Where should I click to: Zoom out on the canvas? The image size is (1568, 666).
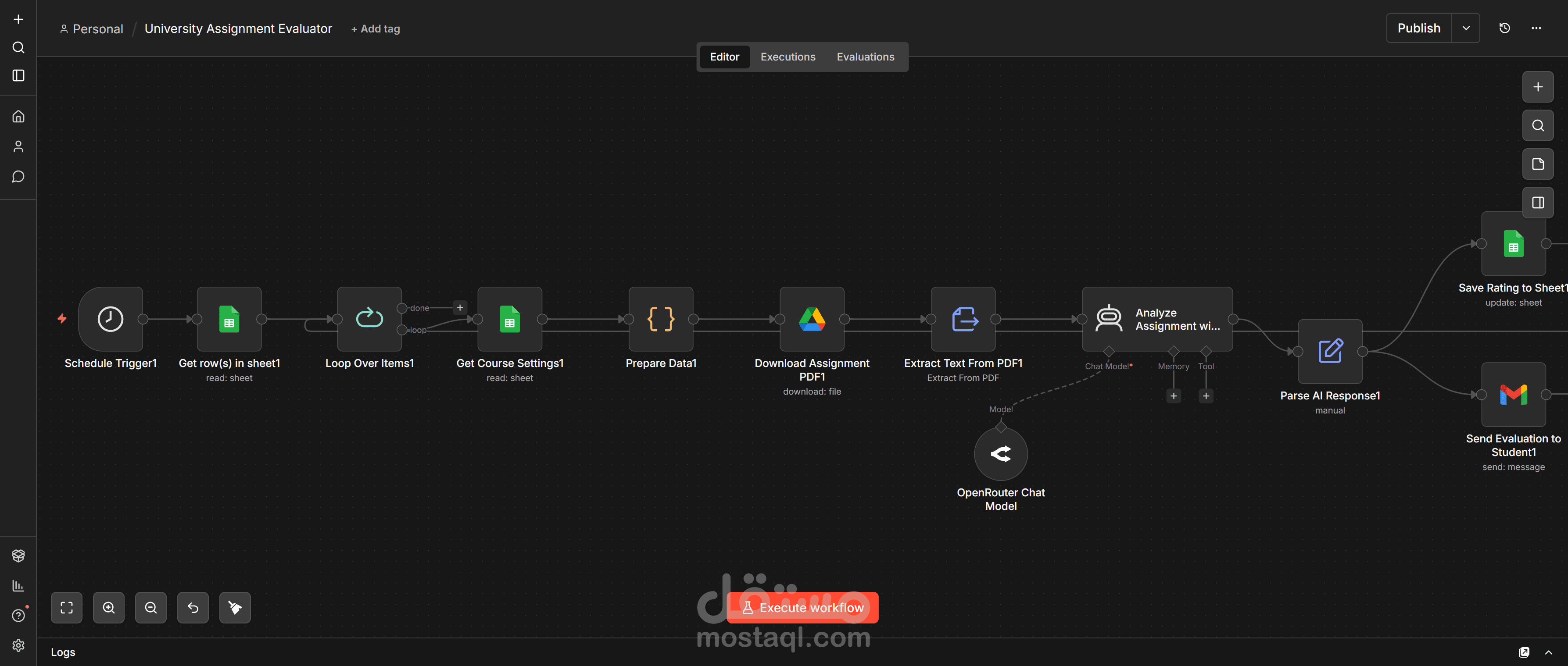point(150,608)
